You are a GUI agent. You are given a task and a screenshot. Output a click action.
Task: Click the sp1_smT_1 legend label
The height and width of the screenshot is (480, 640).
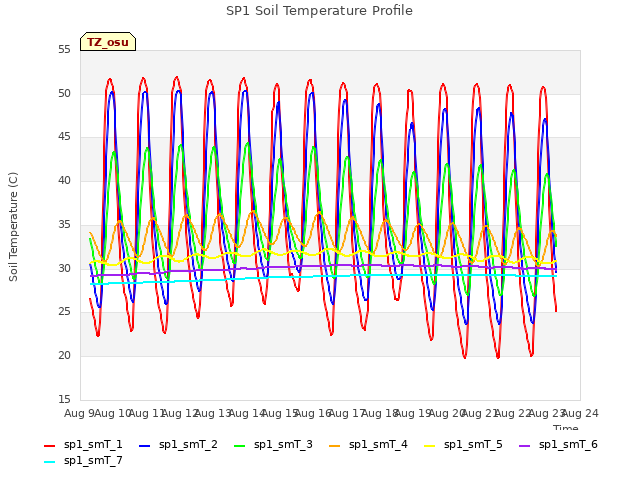(x=93, y=444)
